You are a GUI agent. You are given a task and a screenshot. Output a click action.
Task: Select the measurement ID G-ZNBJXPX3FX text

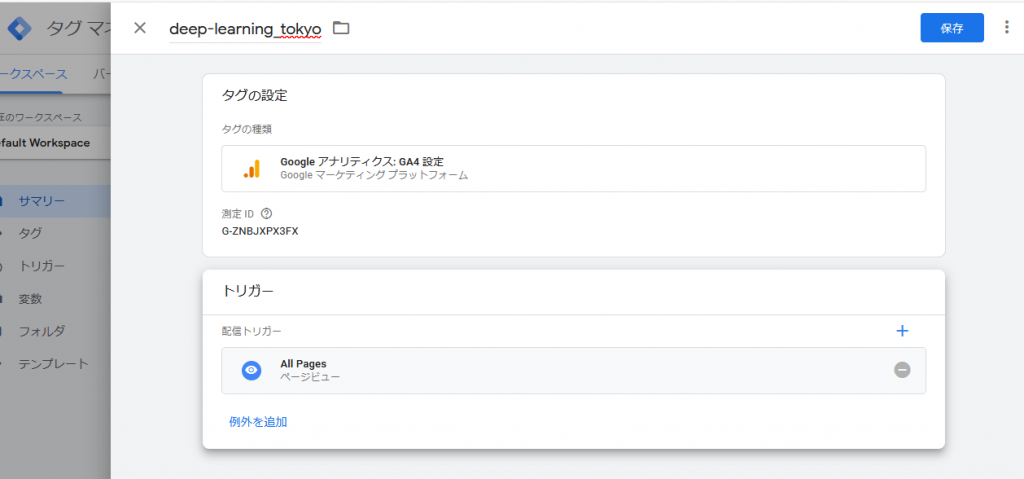(x=260, y=231)
